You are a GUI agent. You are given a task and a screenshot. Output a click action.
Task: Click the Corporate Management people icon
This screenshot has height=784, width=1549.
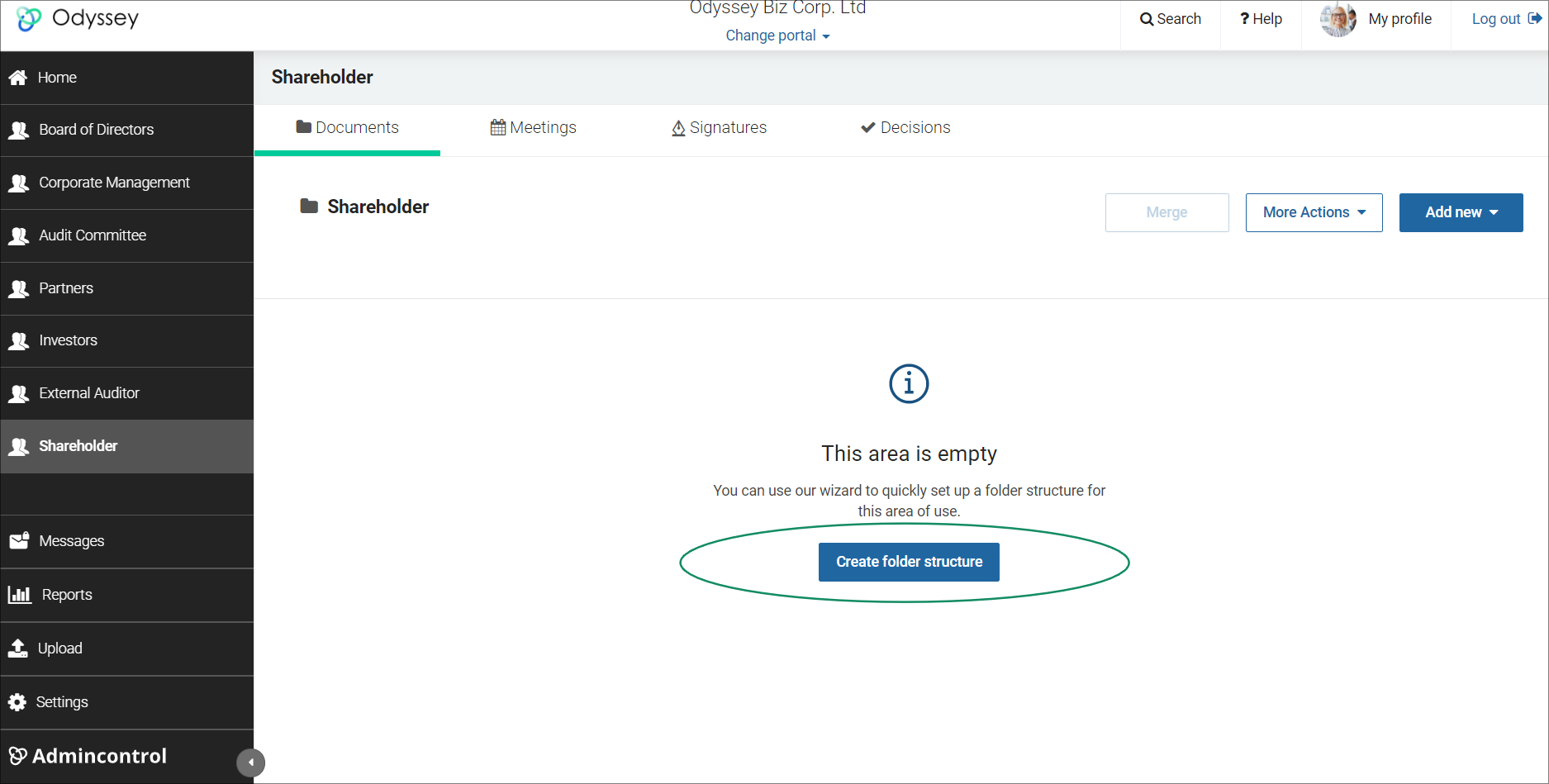coord(18,183)
